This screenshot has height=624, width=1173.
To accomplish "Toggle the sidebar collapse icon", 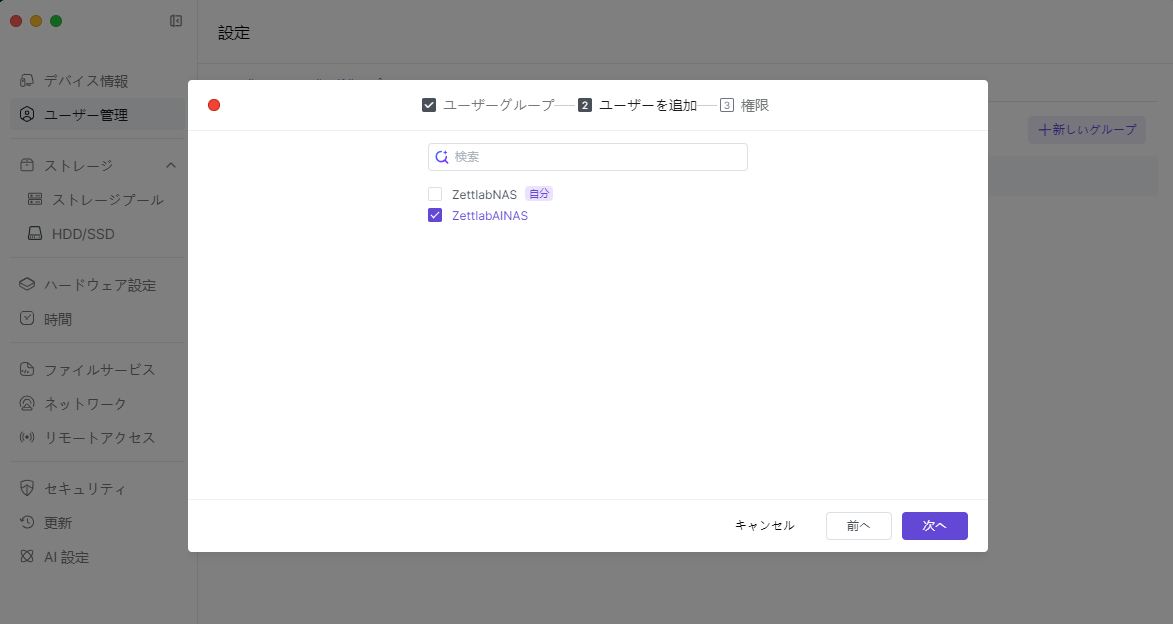I will [x=176, y=21].
